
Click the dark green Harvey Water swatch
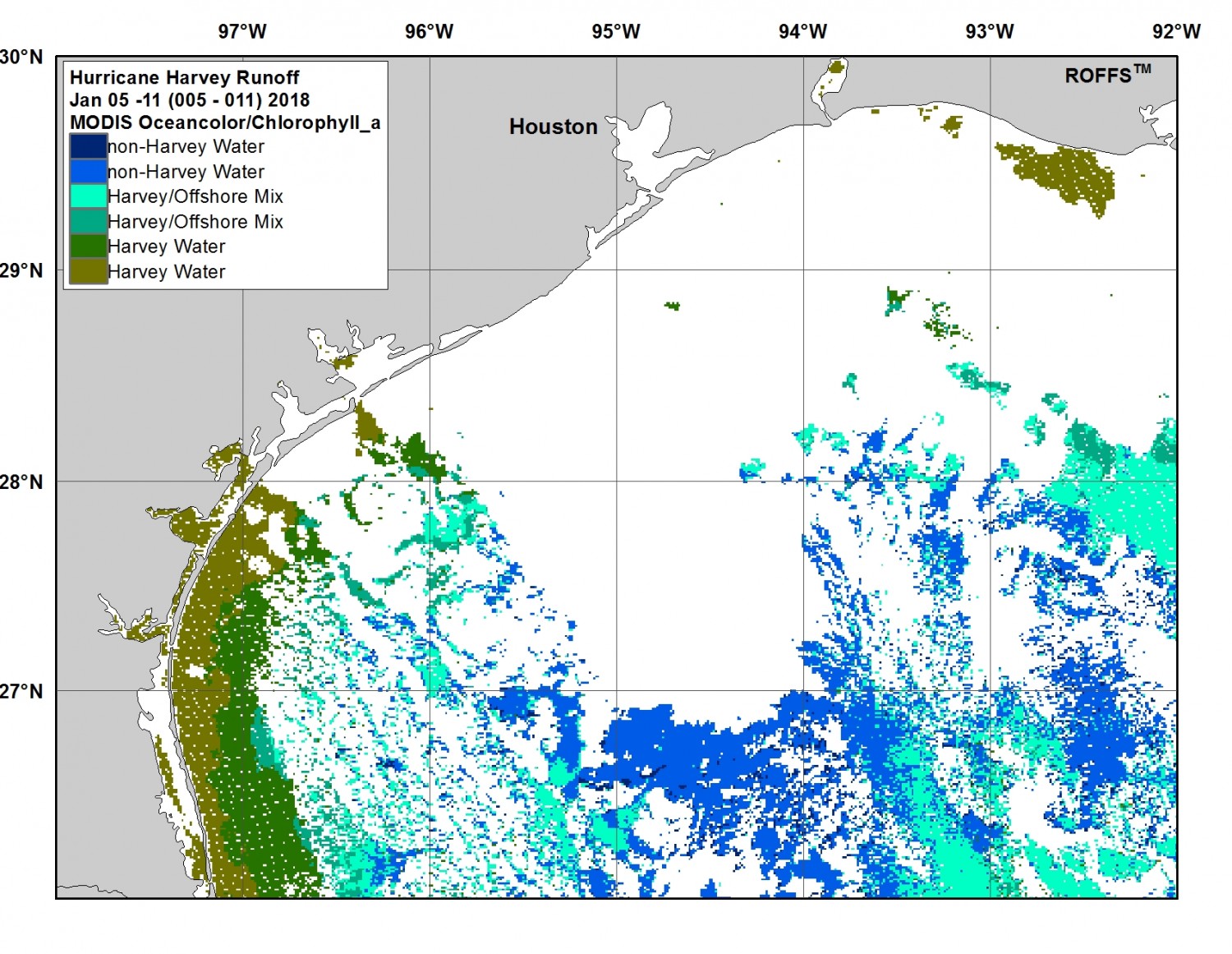pyautogui.click(x=88, y=247)
